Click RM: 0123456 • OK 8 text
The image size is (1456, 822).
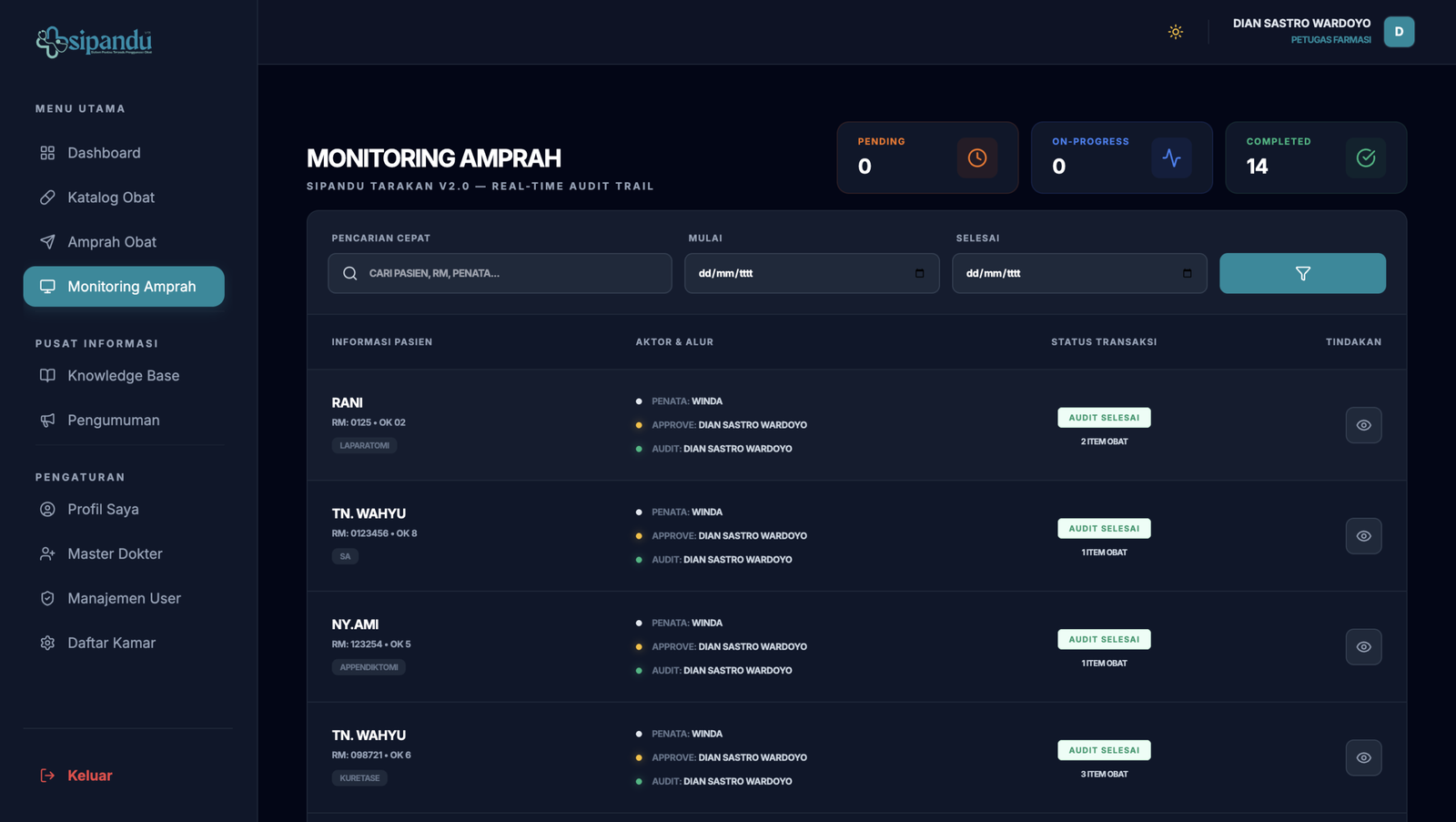click(374, 534)
